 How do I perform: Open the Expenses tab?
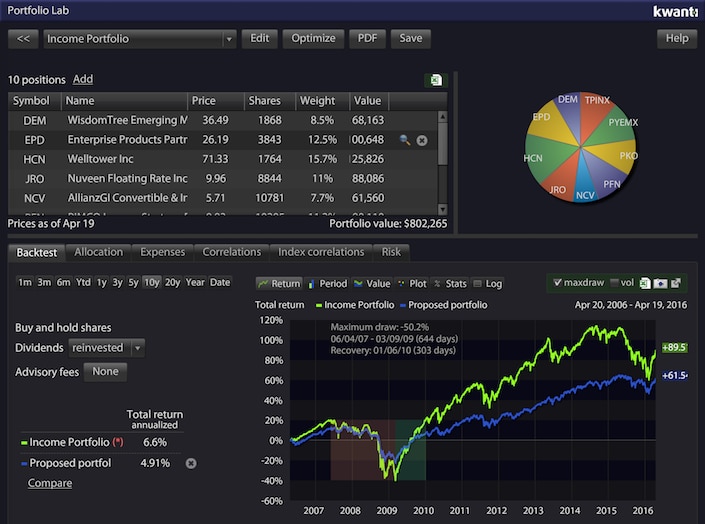click(x=162, y=252)
